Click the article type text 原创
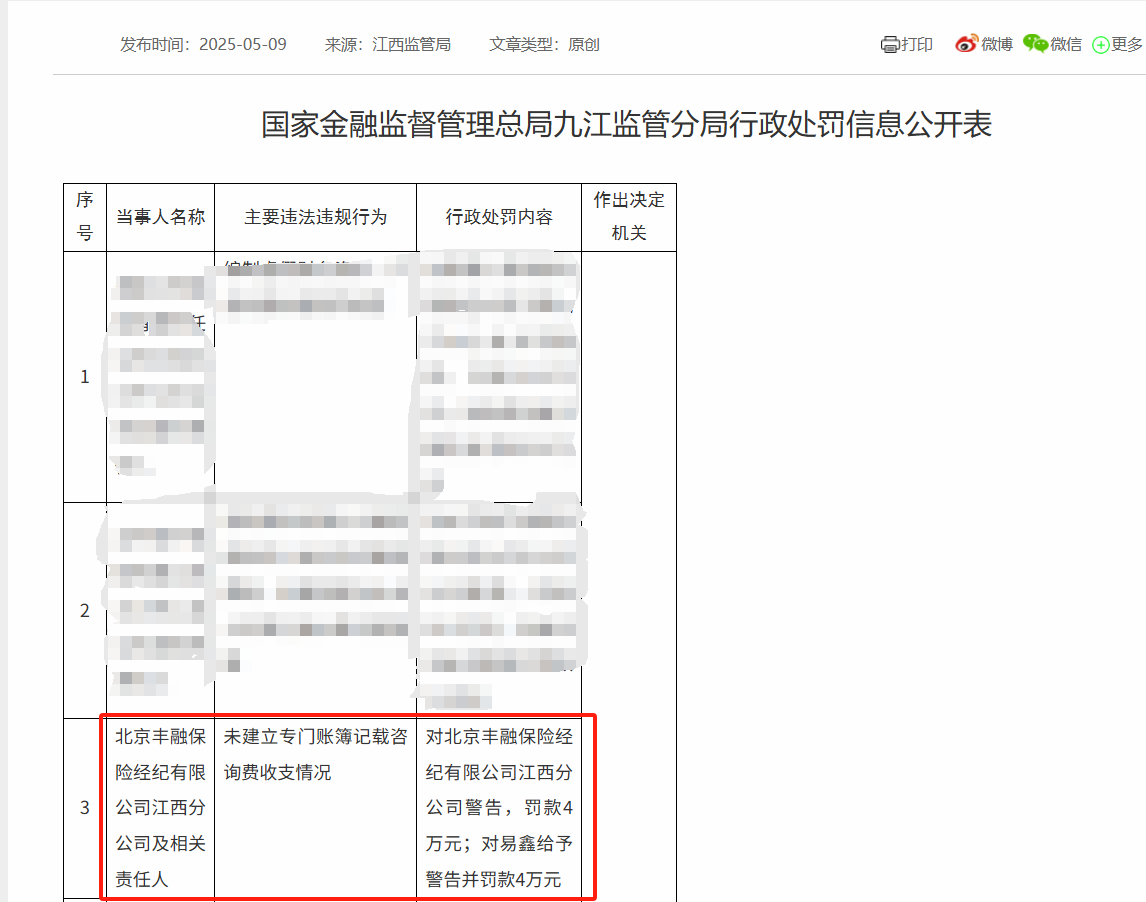Viewport: 1146px width, 902px height. [584, 45]
